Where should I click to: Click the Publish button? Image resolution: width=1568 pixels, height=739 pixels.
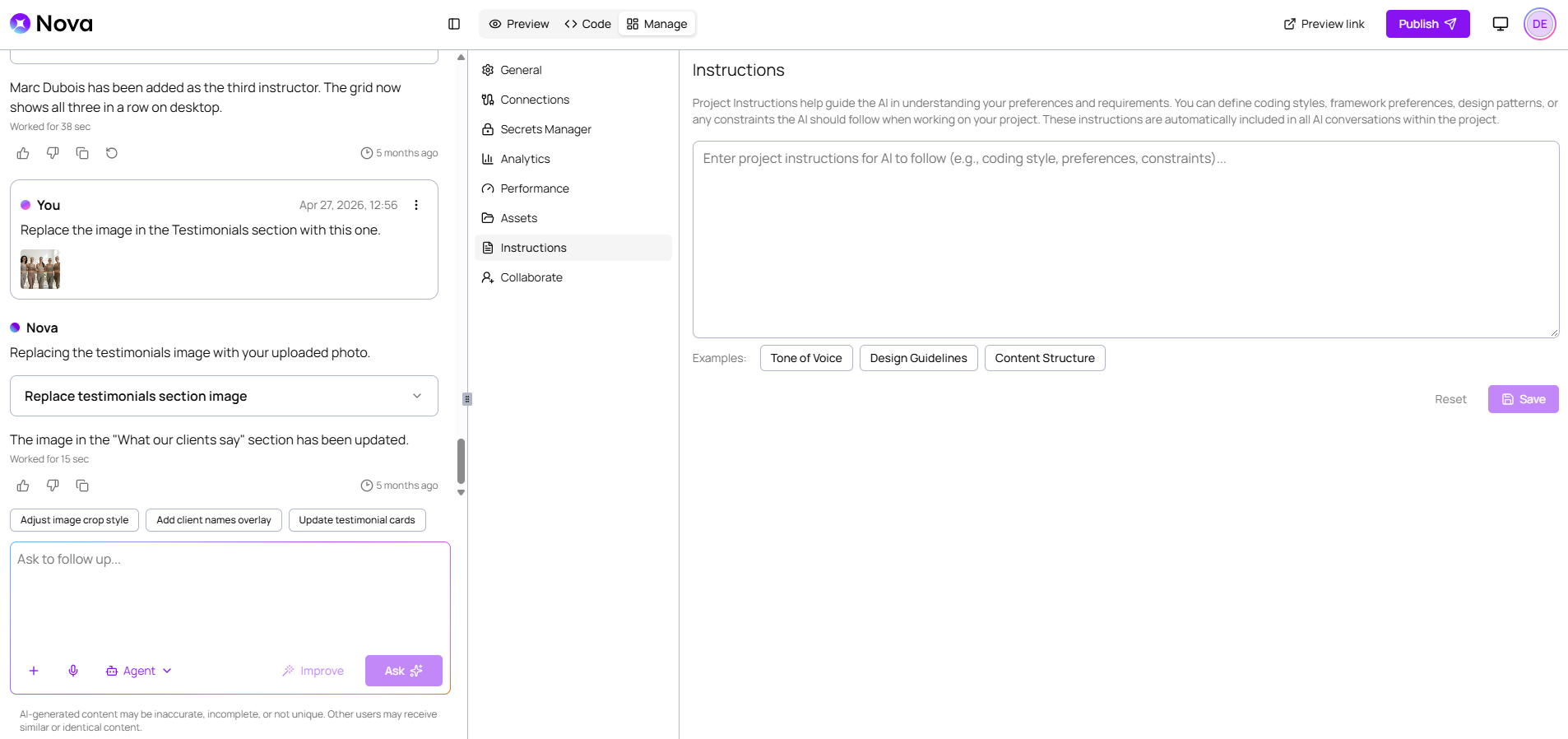tap(1427, 24)
